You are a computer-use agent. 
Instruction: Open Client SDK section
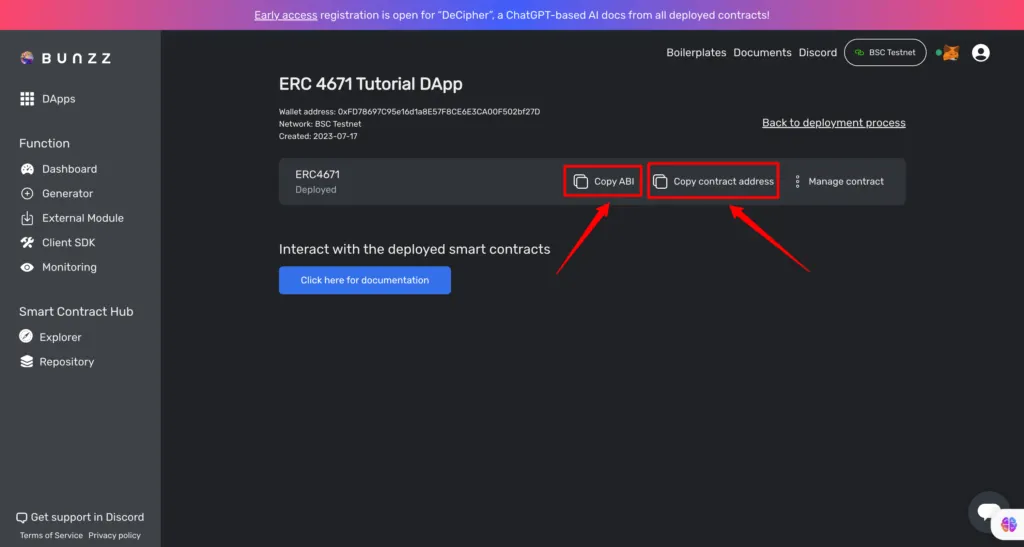point(68,242)
